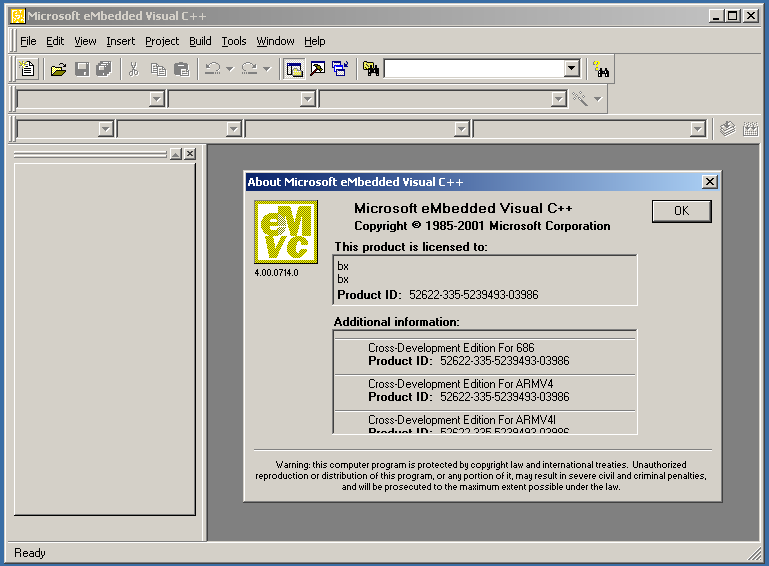Click the Save floppy disk icon
This screenshot has height=566, width=769.
(82, 69)
